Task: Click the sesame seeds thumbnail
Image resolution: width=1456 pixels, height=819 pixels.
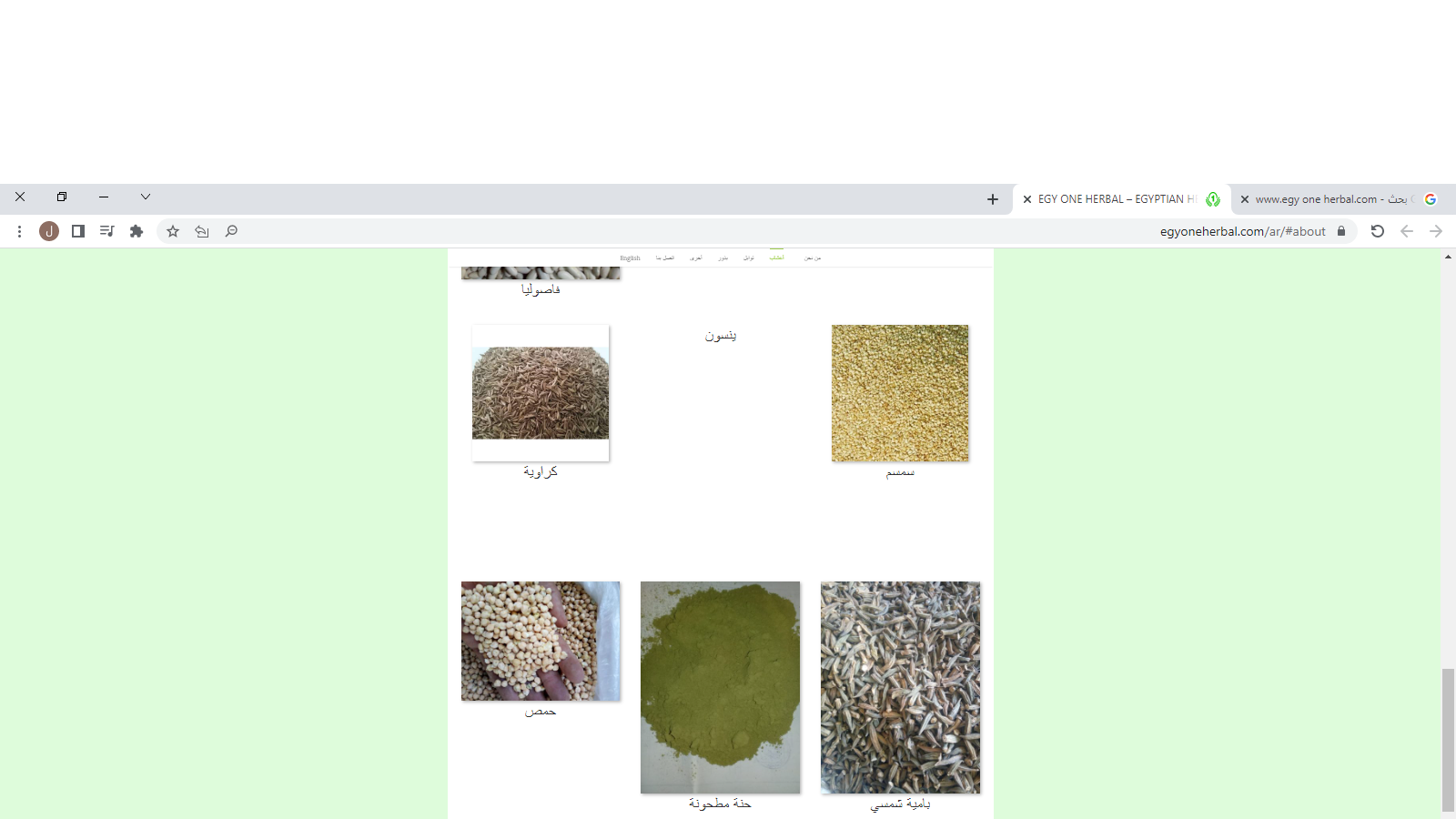Action: 899,393
